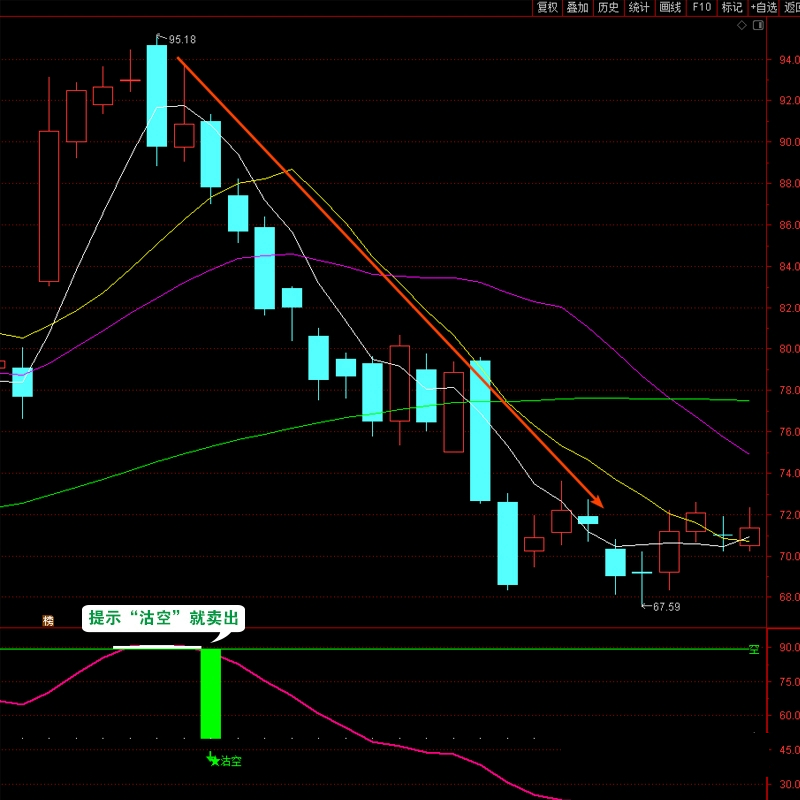The width and height of the screenshot is (800, 800).
Task: Click the 94.0 price axis label
Action: click(789, 60)
